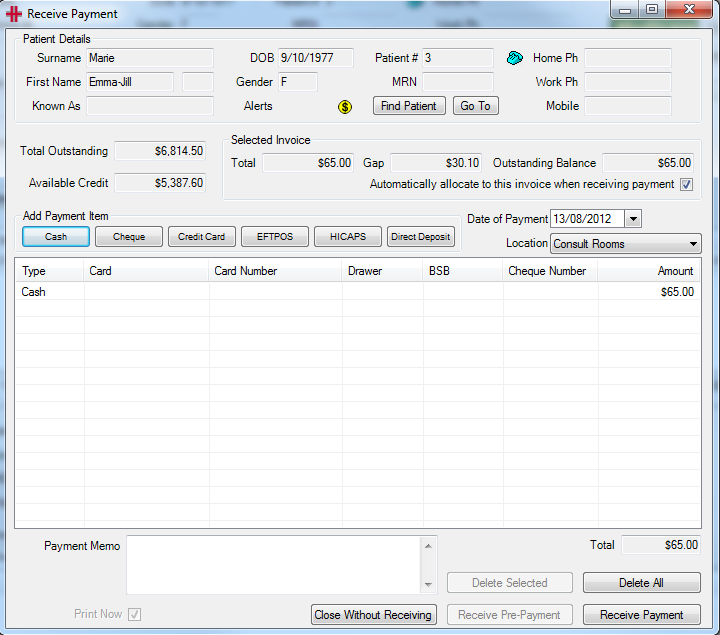Click the Receive Pre-Payment button
The image size is (720, 635).
(510, 615)
